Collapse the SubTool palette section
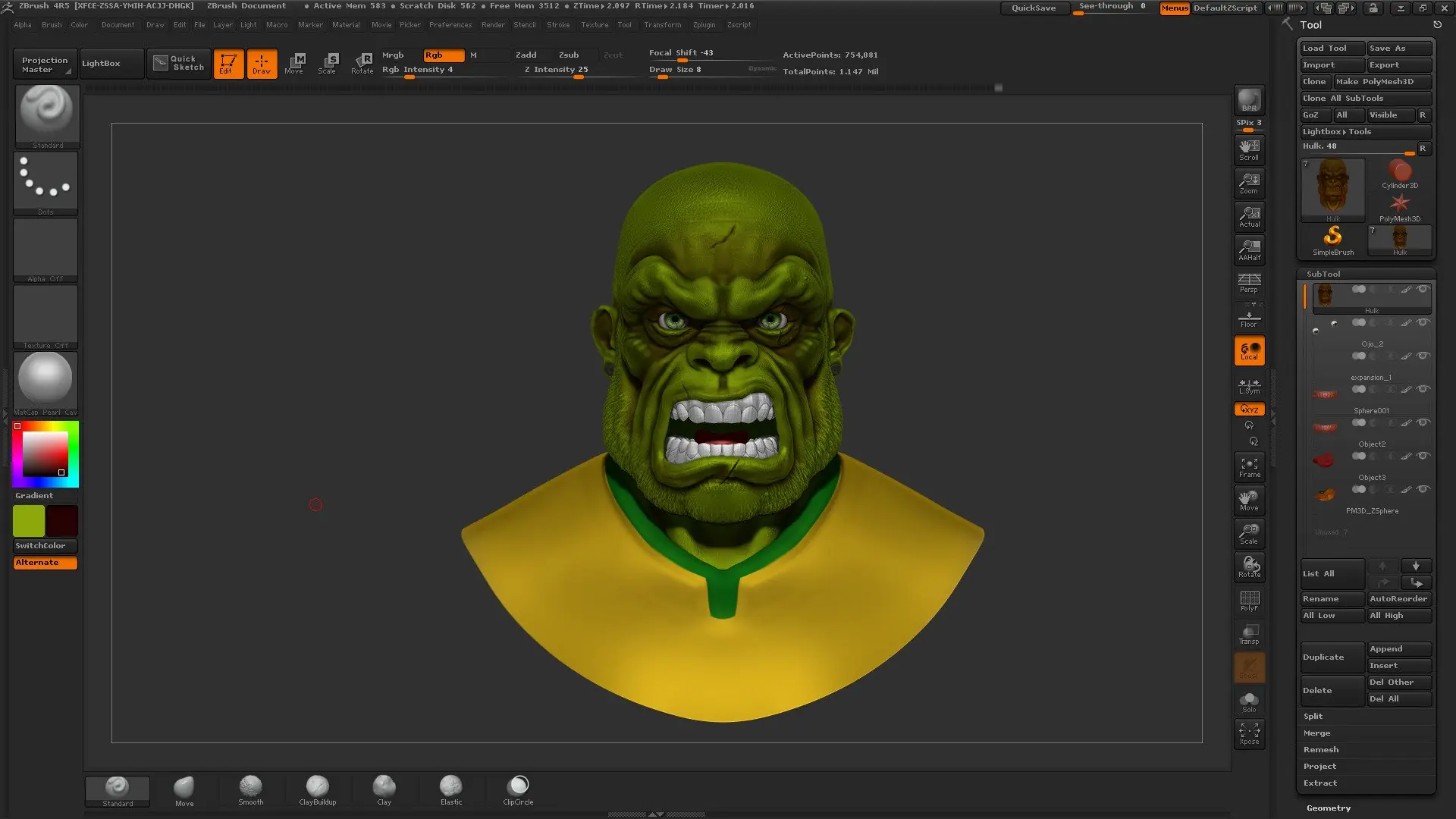Screen dimensions: 1456x819 click(x=1323, y=275)
